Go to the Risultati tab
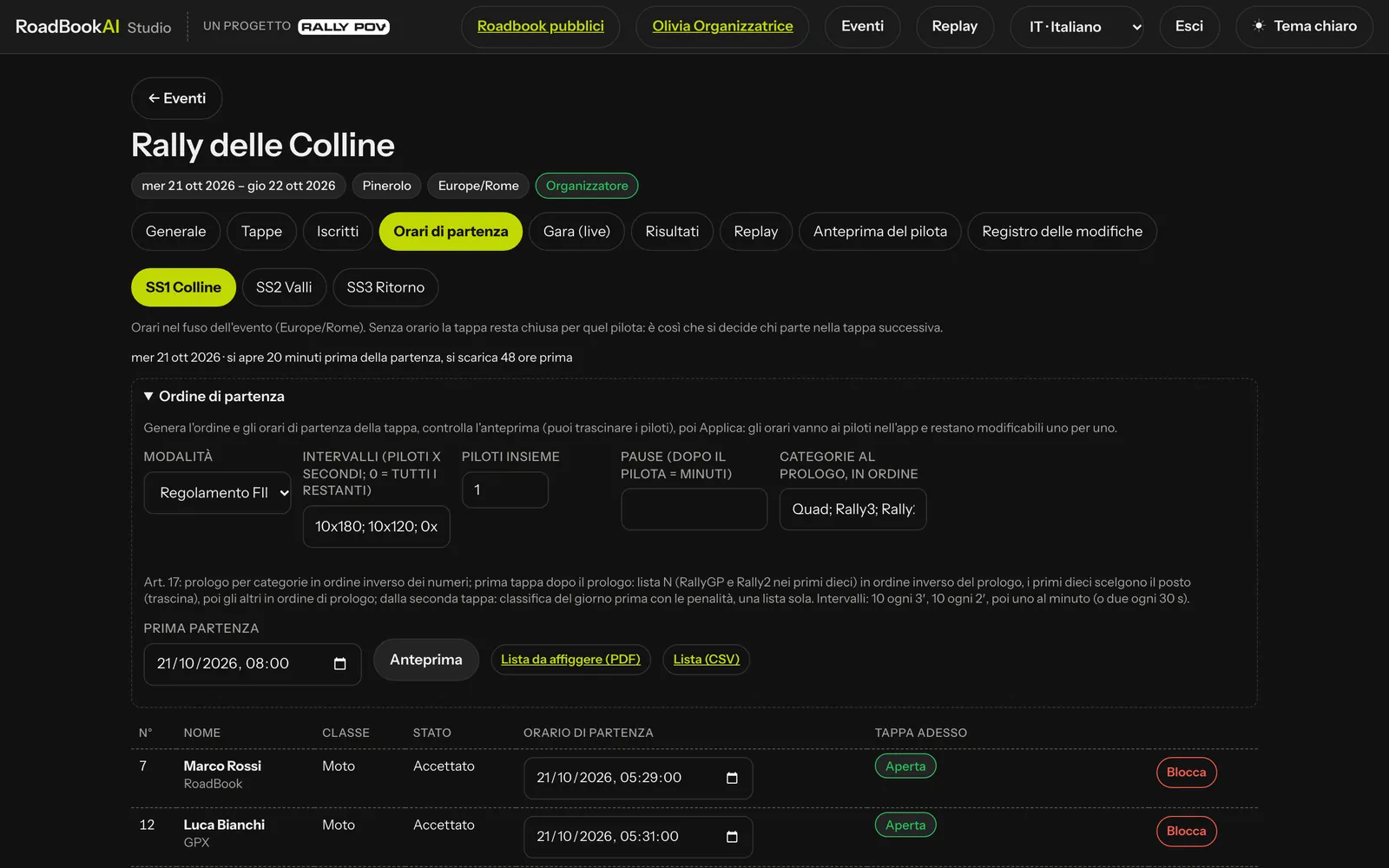The image size is (1389, 868). [672, 232]
